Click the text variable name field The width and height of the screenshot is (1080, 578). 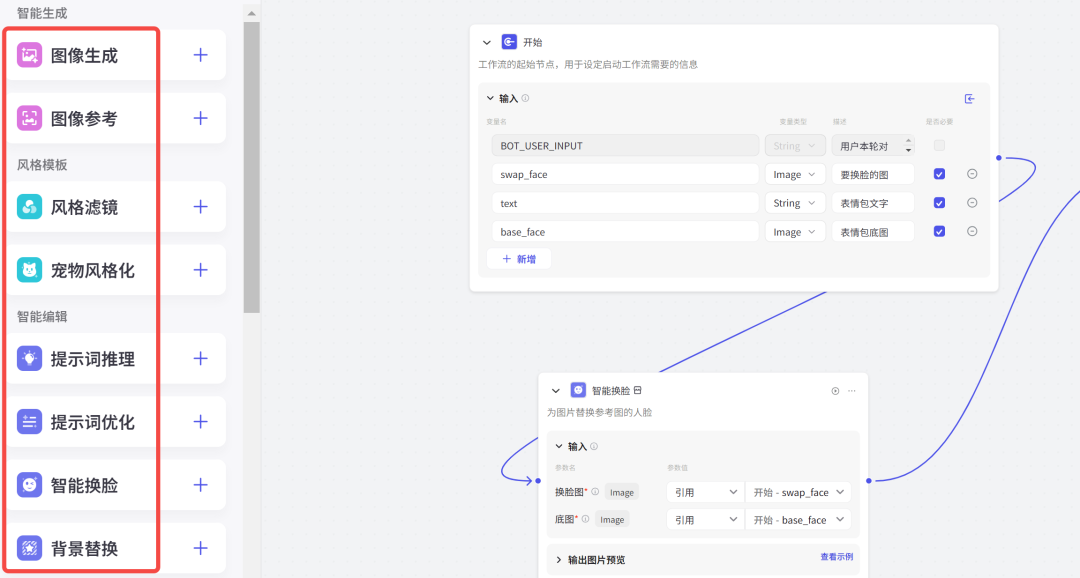tap(625, 203)
